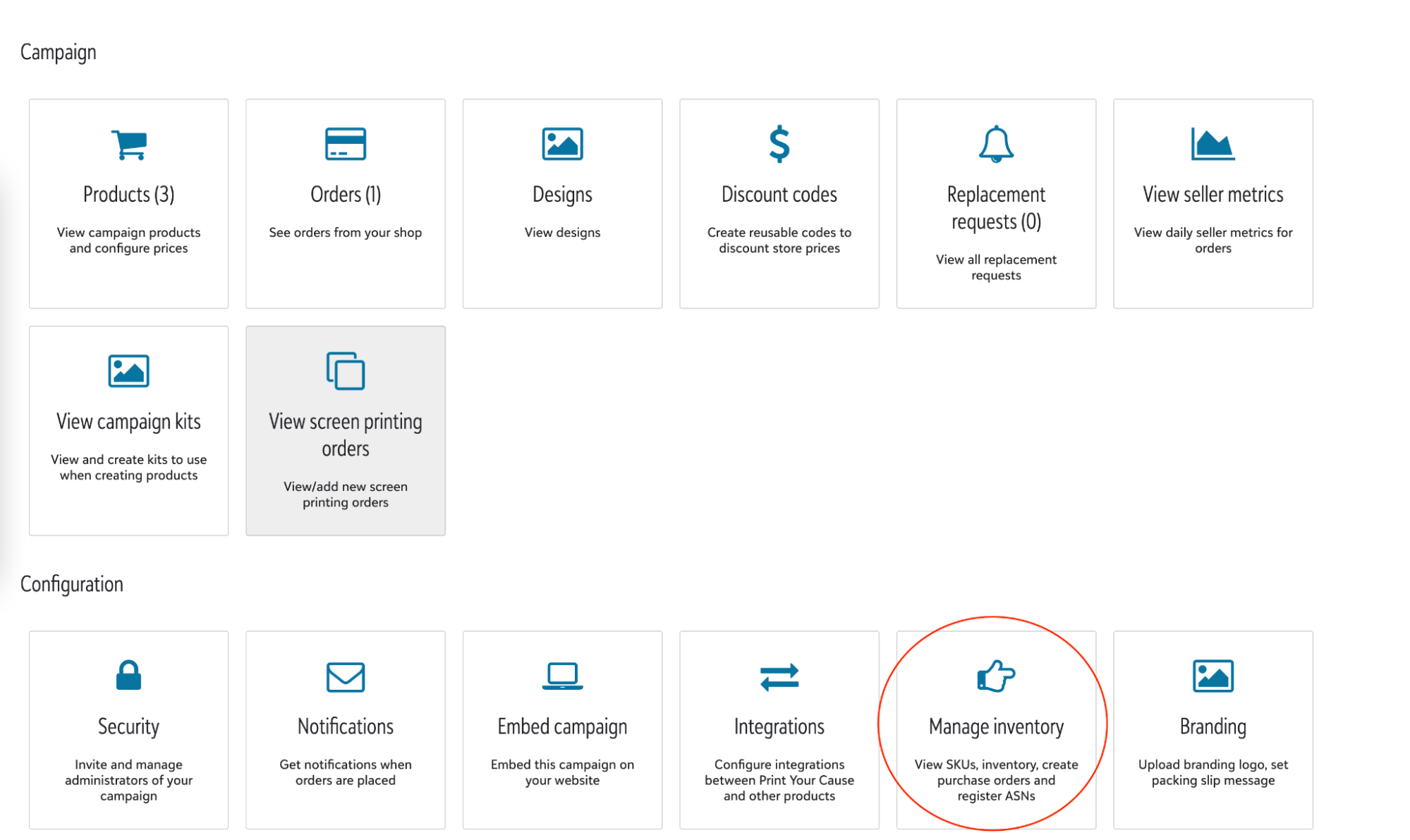
Task: Click the shopping cart Products icon
Action: click(128, 145)
